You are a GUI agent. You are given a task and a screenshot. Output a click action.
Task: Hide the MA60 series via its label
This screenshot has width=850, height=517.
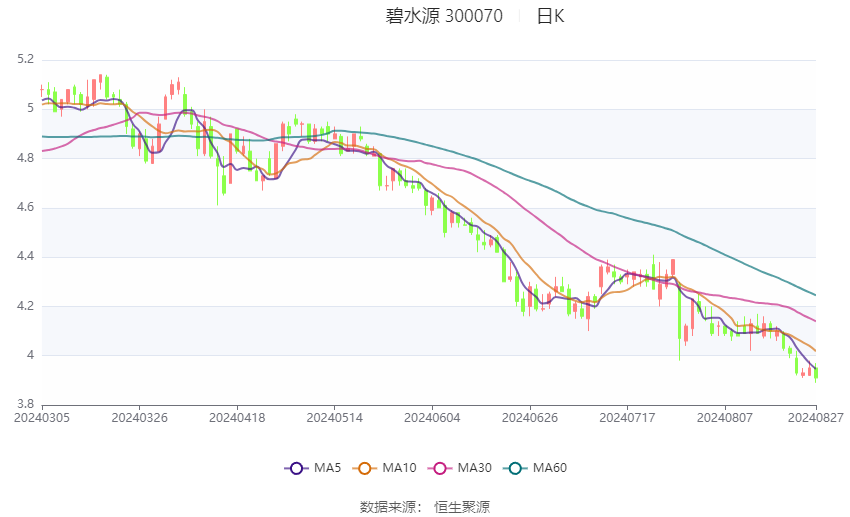coord(550,467)
